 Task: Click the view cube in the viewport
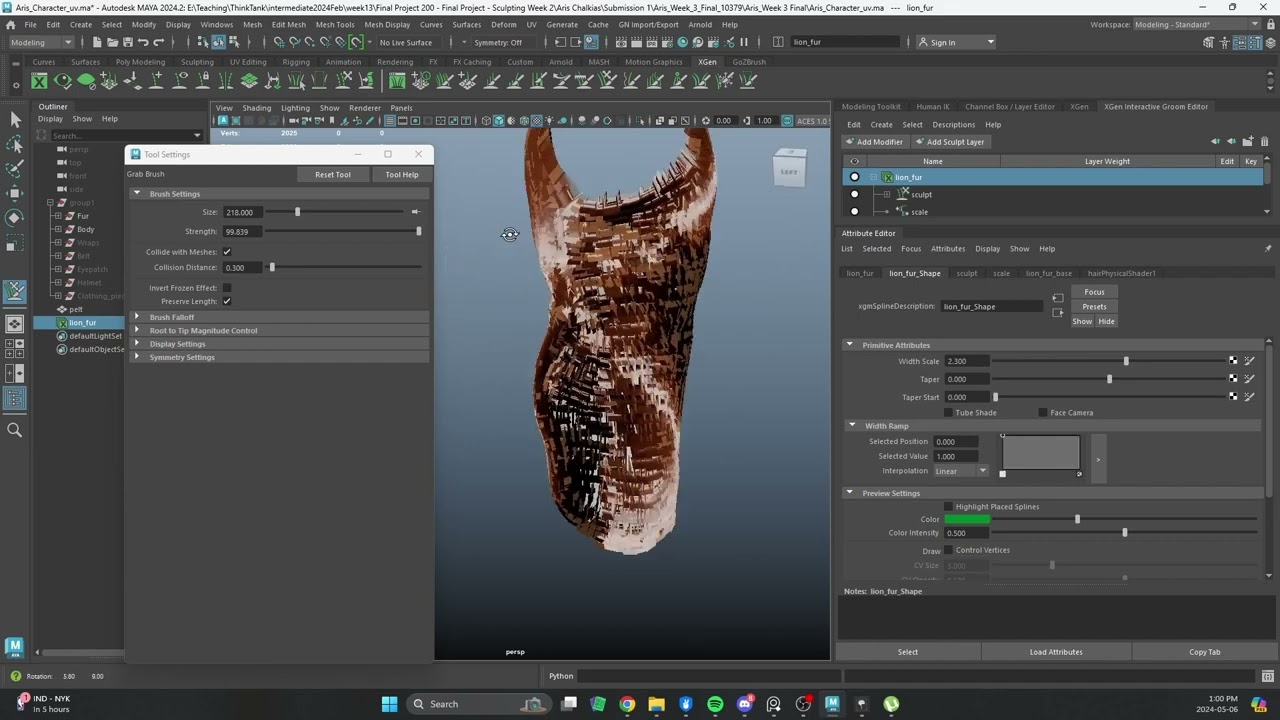(x=789, y=170)
